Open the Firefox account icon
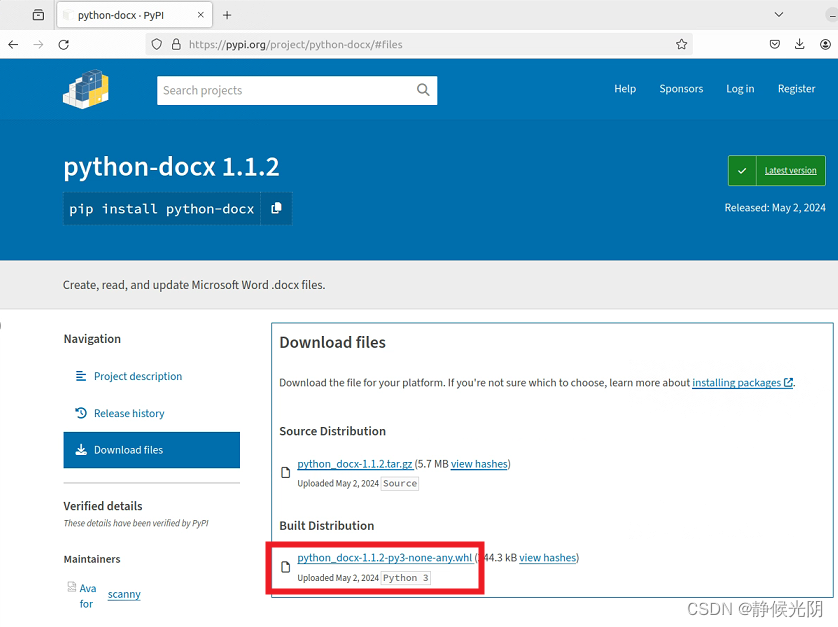The image size is (838, 627). (825, 44)
